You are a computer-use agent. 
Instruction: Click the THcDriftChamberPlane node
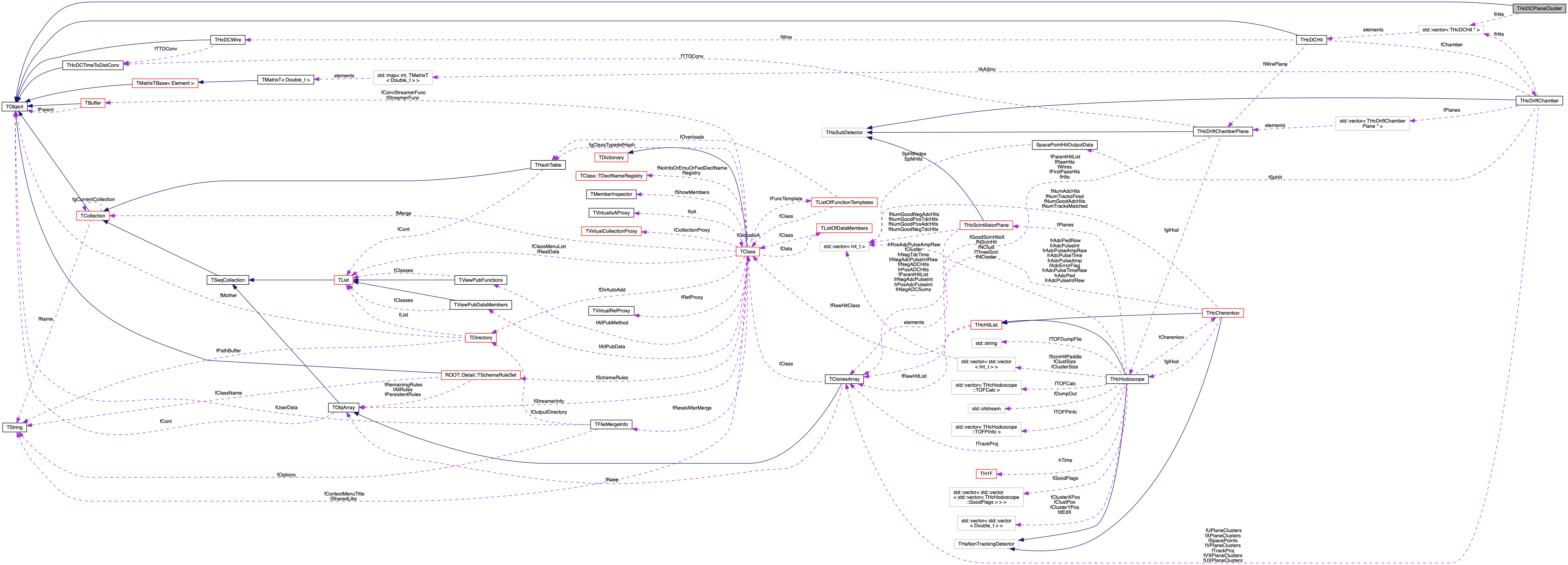[1222, 132]
